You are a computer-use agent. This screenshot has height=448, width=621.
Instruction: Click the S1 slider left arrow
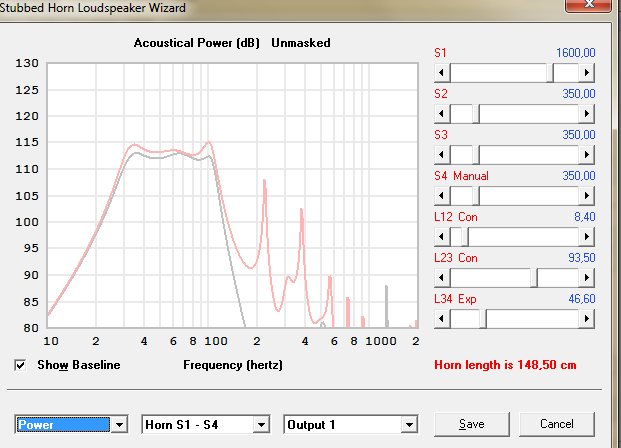click(442, 73)
